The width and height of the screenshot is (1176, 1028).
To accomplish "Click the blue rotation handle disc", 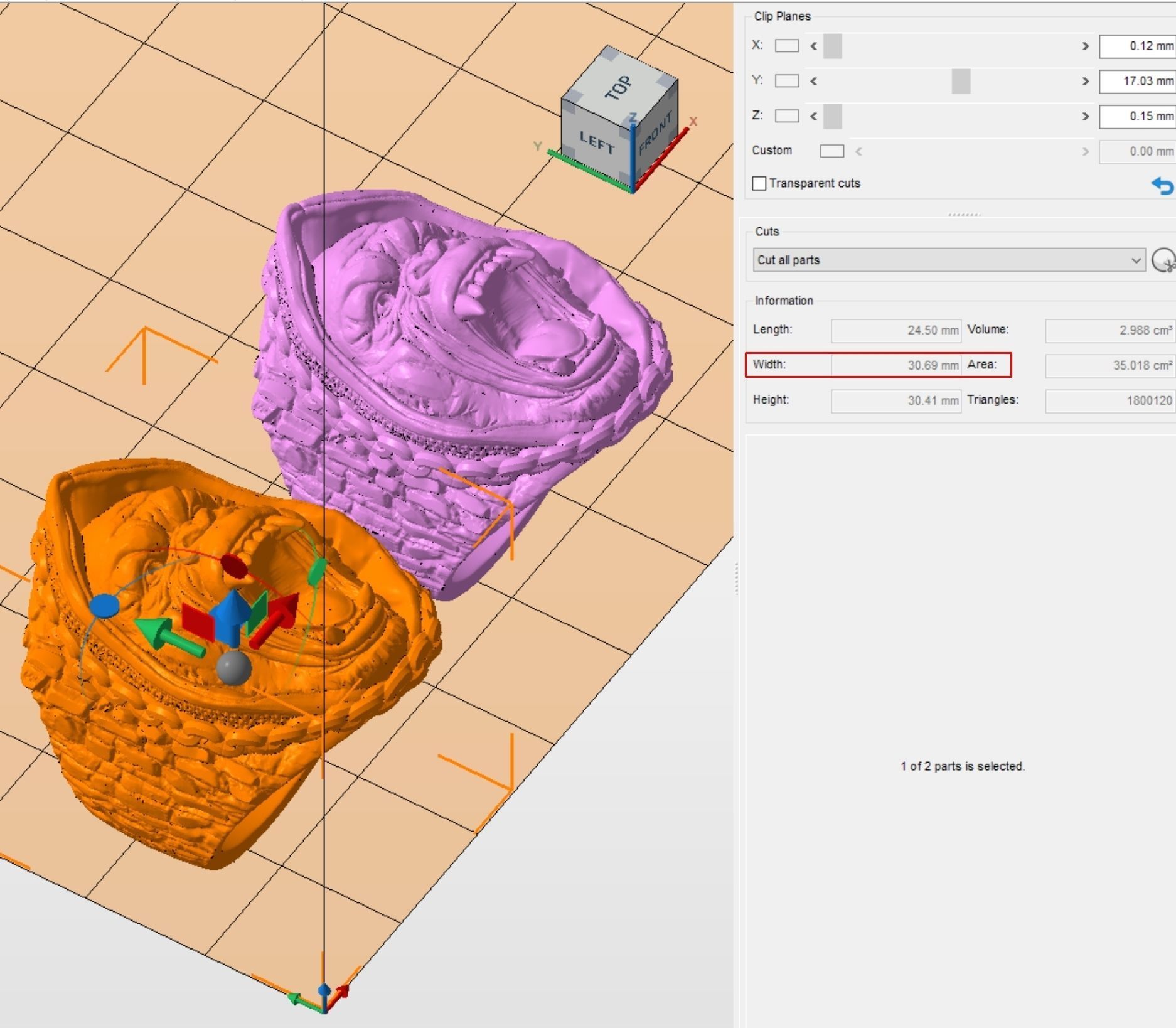I will pos(104,606).
